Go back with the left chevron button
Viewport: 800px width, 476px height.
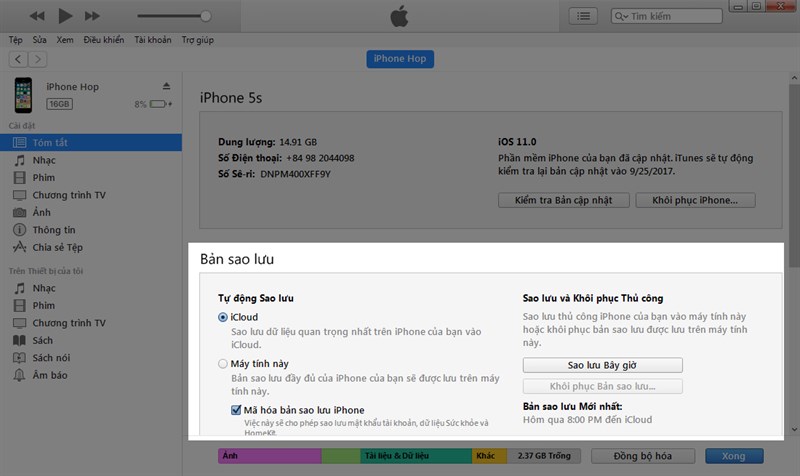[18, 59]
